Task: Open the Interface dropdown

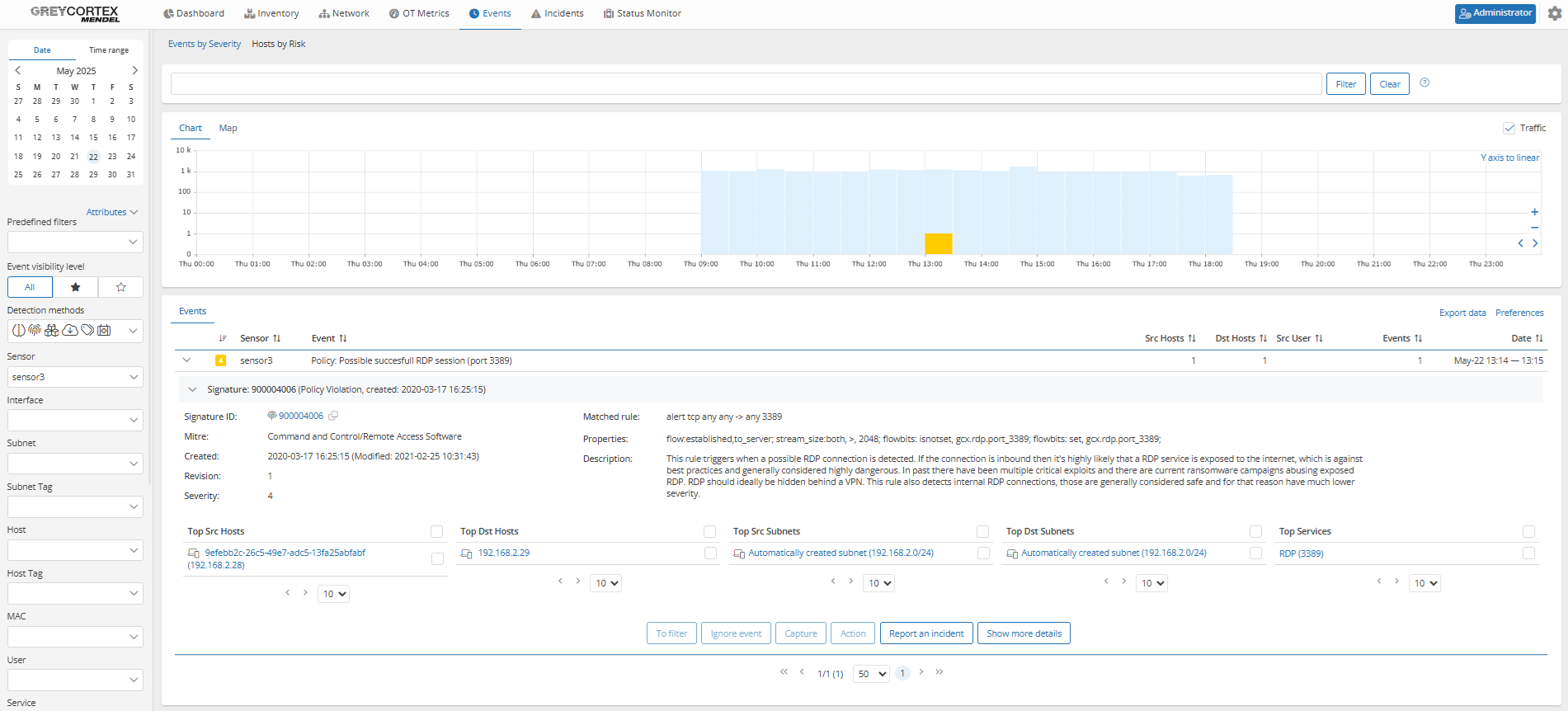Action: 75,421
